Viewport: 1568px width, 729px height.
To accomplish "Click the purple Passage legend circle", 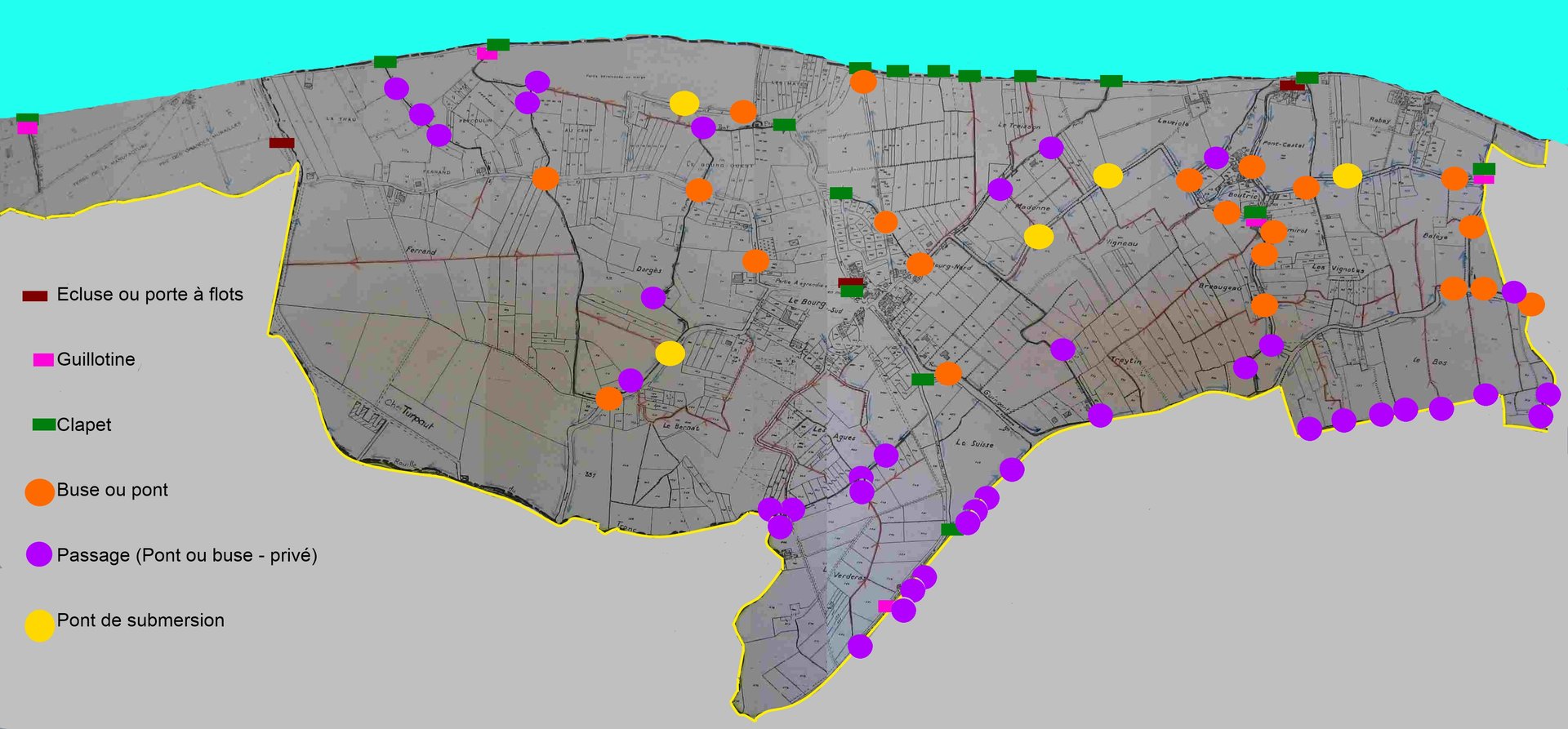I will (39, 554).
